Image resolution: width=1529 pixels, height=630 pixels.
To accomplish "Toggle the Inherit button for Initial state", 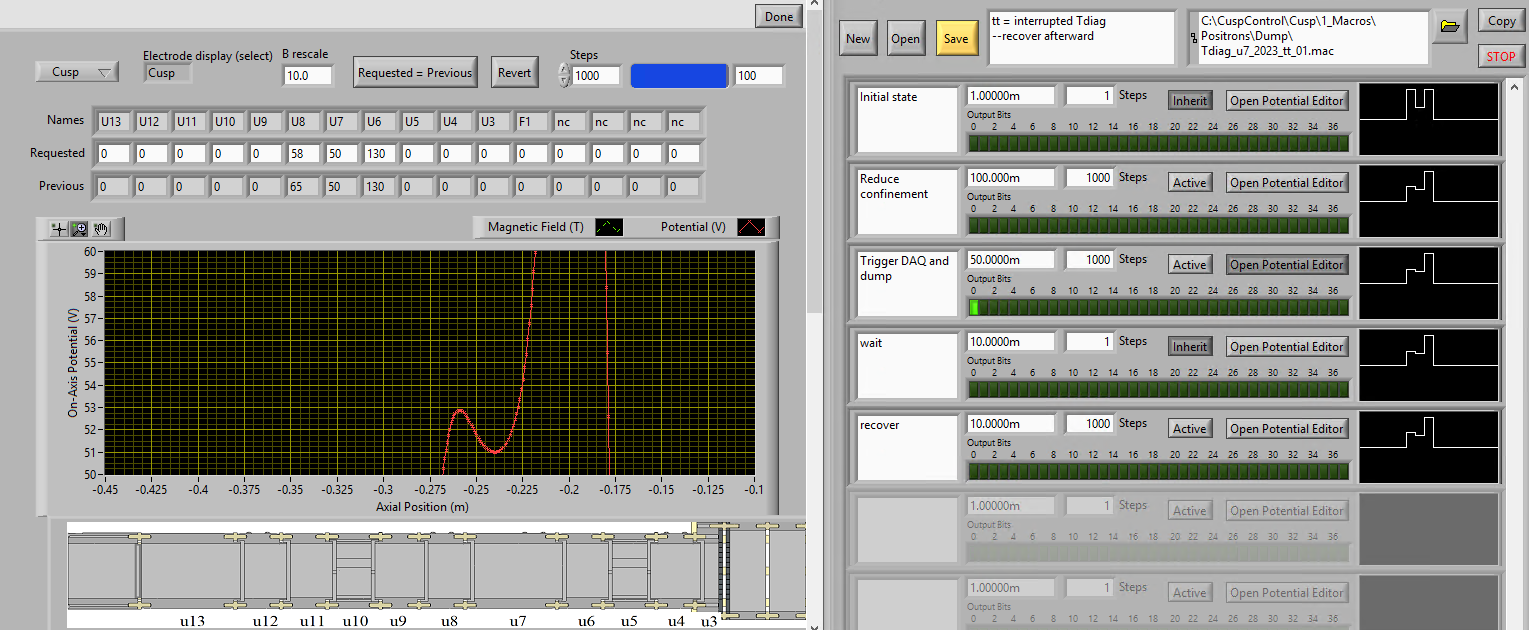I will pyautogui.click(x=1189, y=101).
